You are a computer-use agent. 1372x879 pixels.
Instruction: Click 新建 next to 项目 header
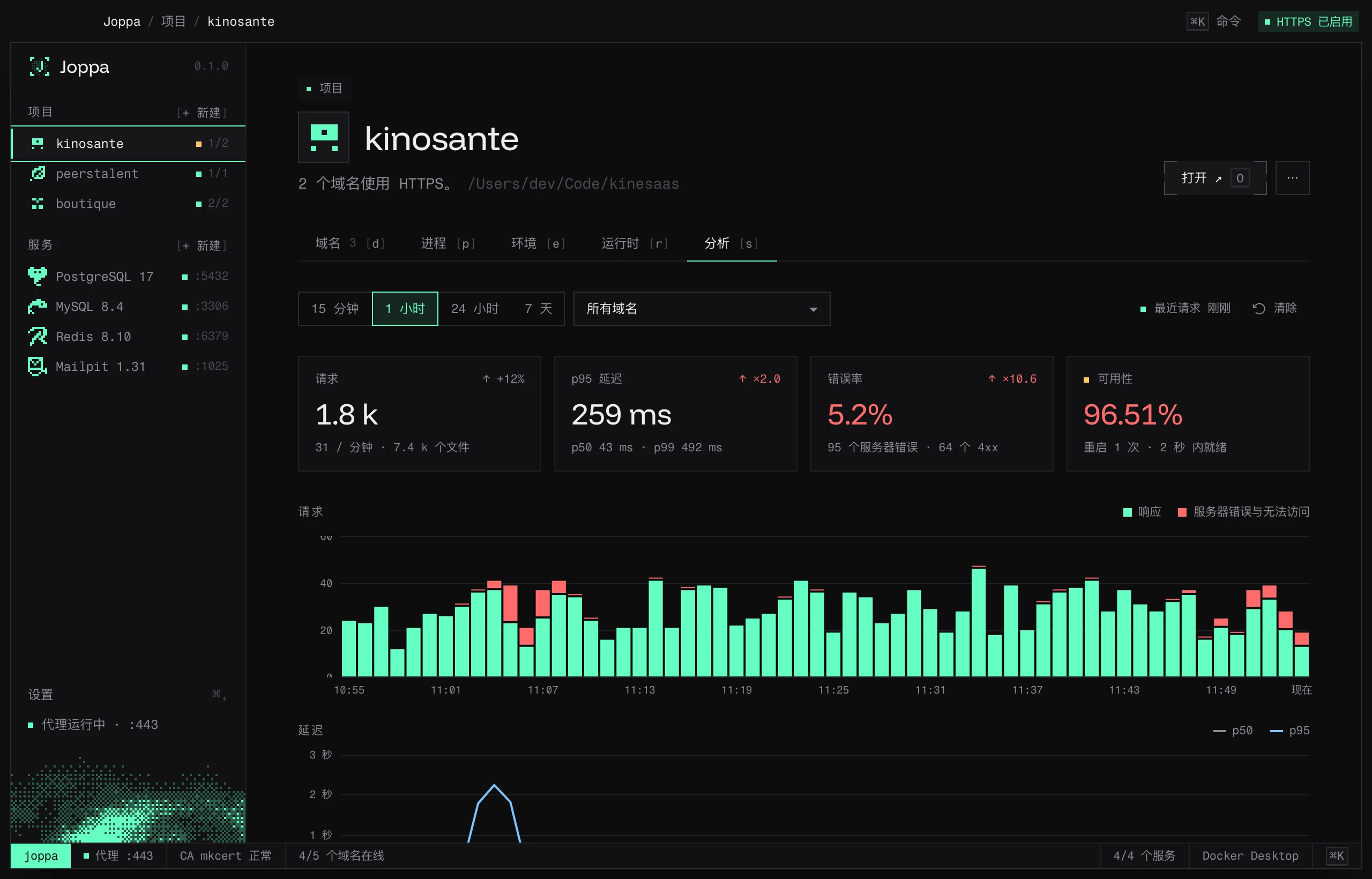(x=202, y=113)
